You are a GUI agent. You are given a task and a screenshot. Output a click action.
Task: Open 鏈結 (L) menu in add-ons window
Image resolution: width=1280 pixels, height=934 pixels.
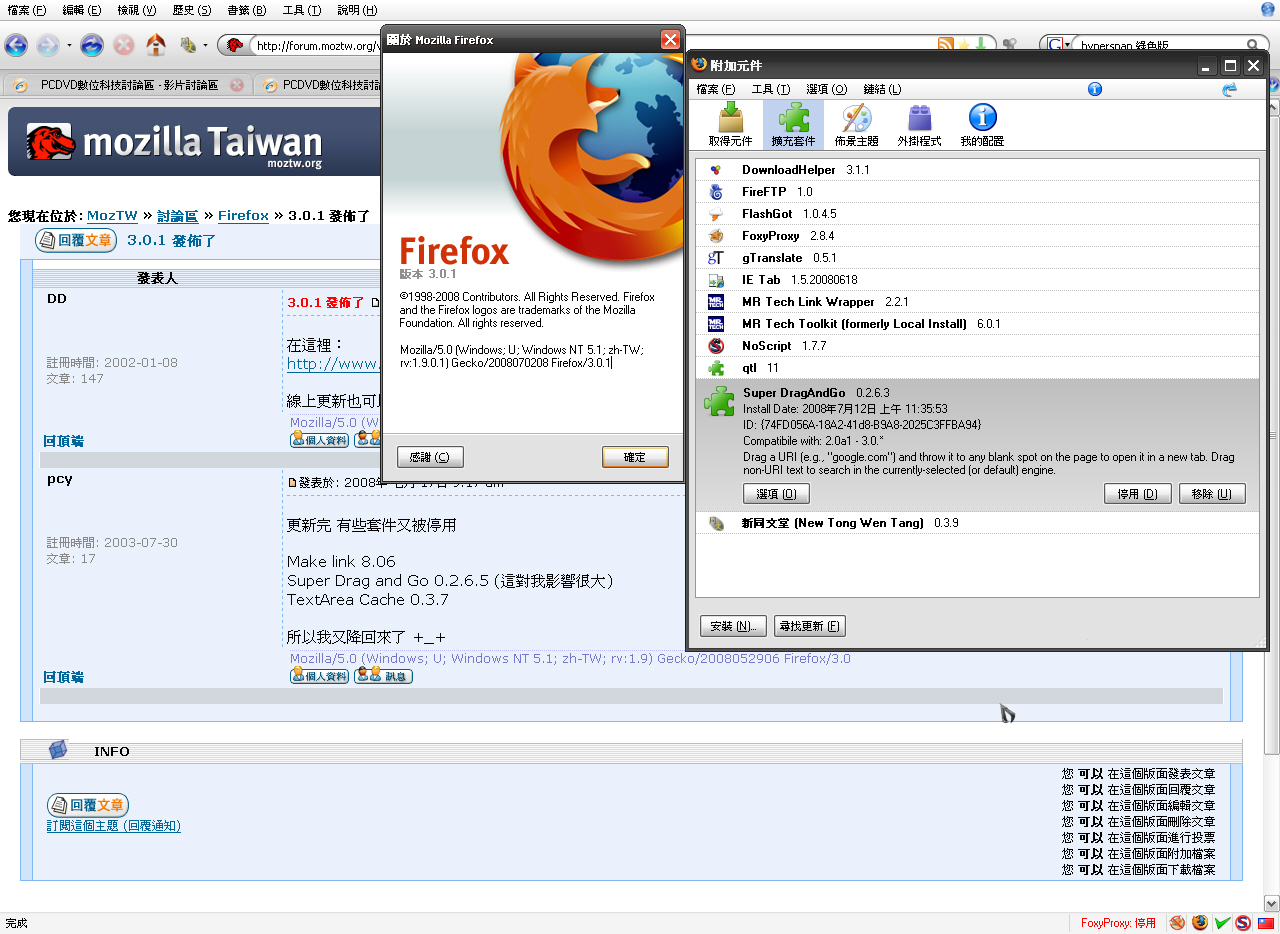point(882,89)
